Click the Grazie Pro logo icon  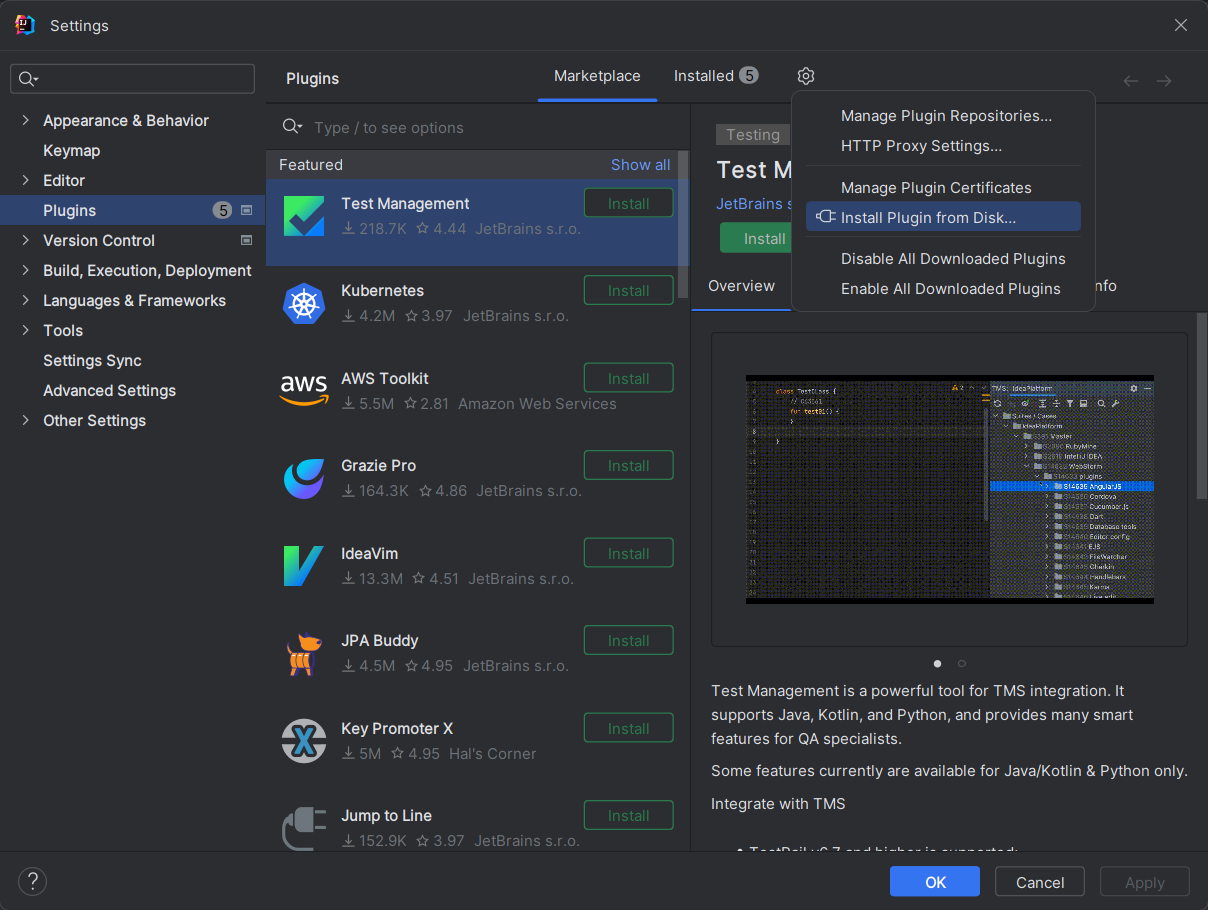304,478
